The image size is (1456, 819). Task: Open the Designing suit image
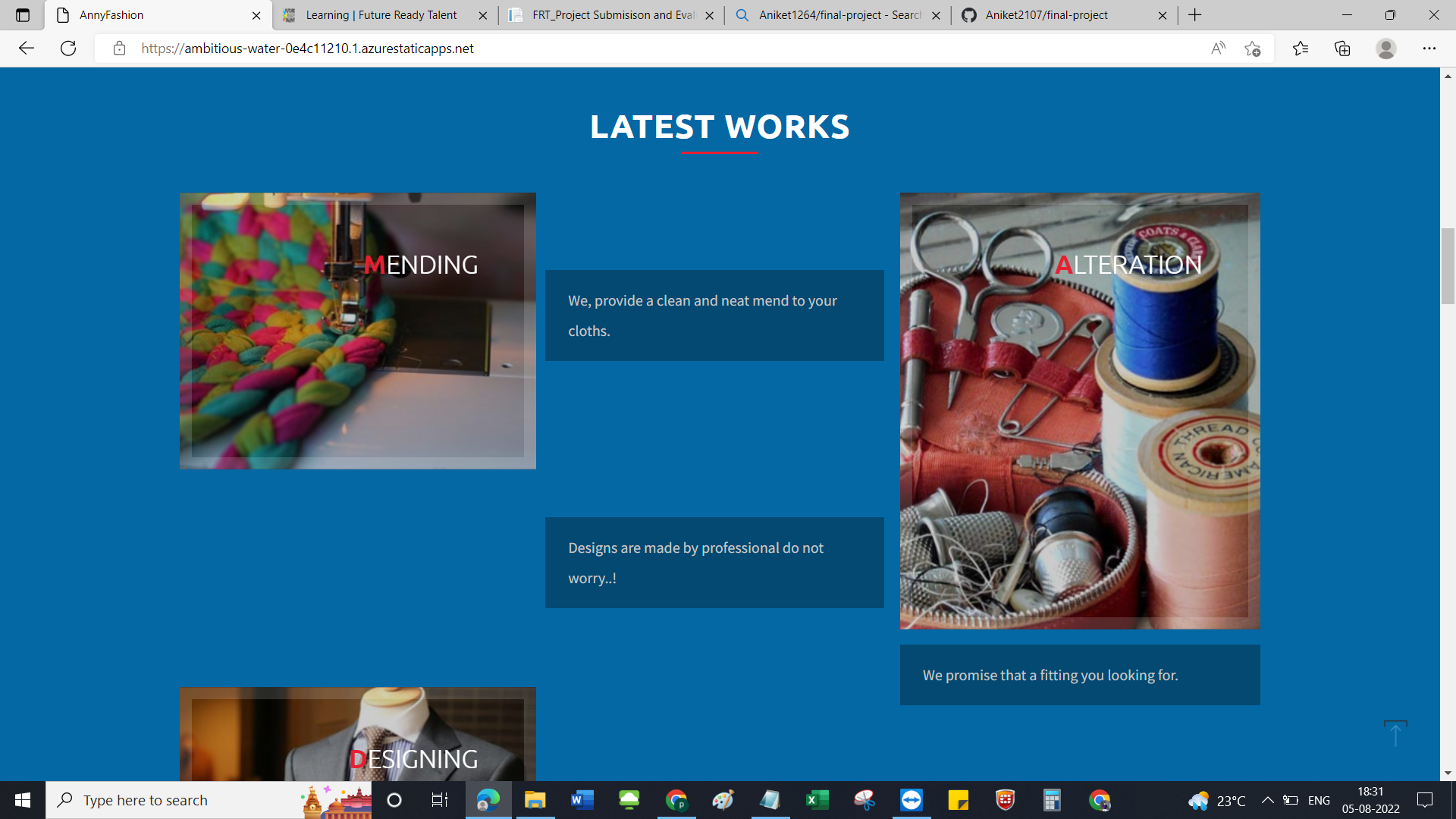(x=358, y=734)
